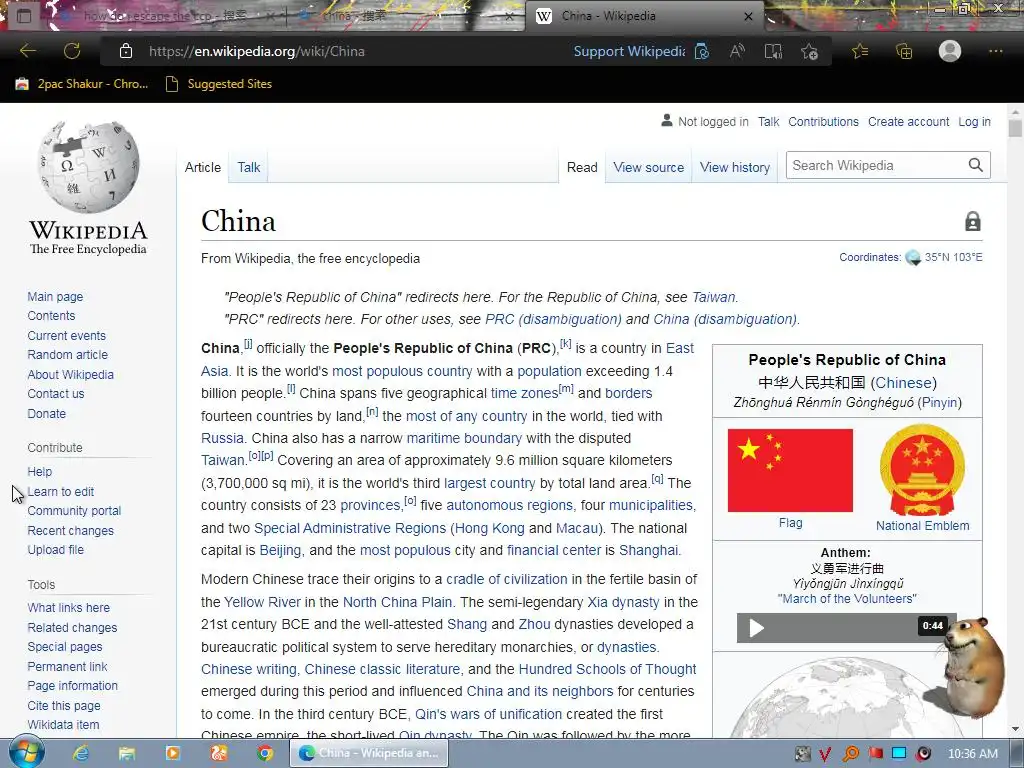View site info via the lock icon
Screen dimensions: 1024x768
click(x=126, y=51)
